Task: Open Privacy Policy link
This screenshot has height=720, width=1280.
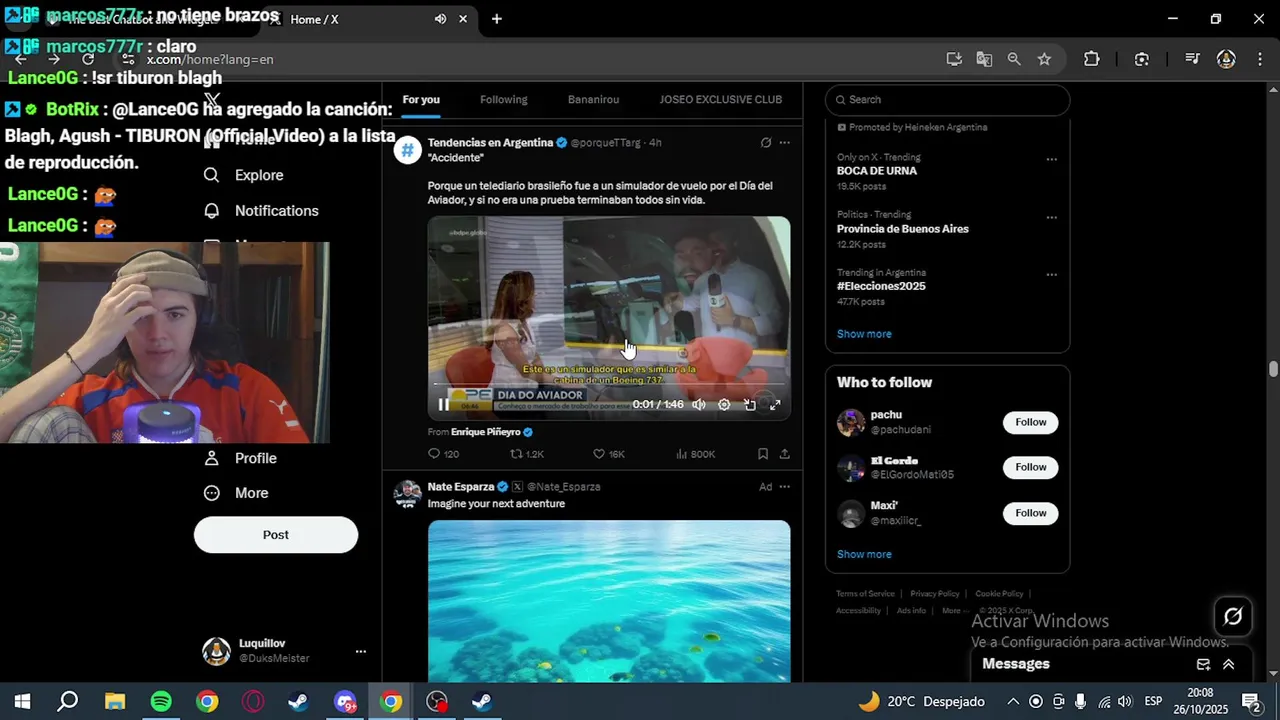Action: point(934,594)
